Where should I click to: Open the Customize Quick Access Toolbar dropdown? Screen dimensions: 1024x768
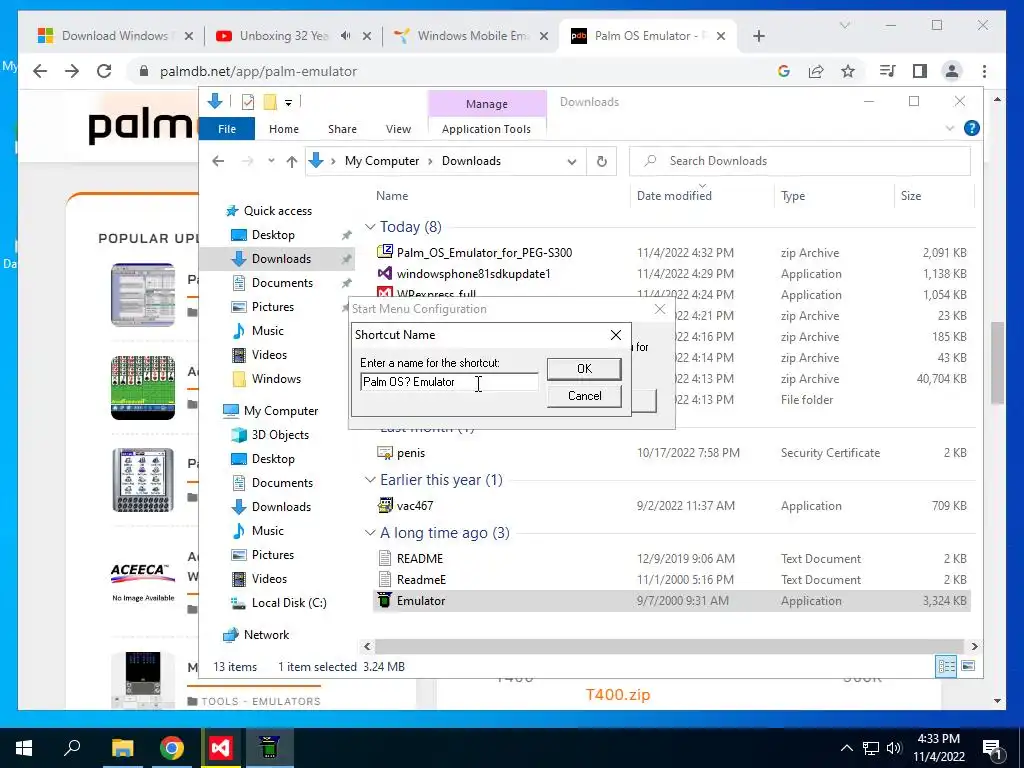(288, 103)
